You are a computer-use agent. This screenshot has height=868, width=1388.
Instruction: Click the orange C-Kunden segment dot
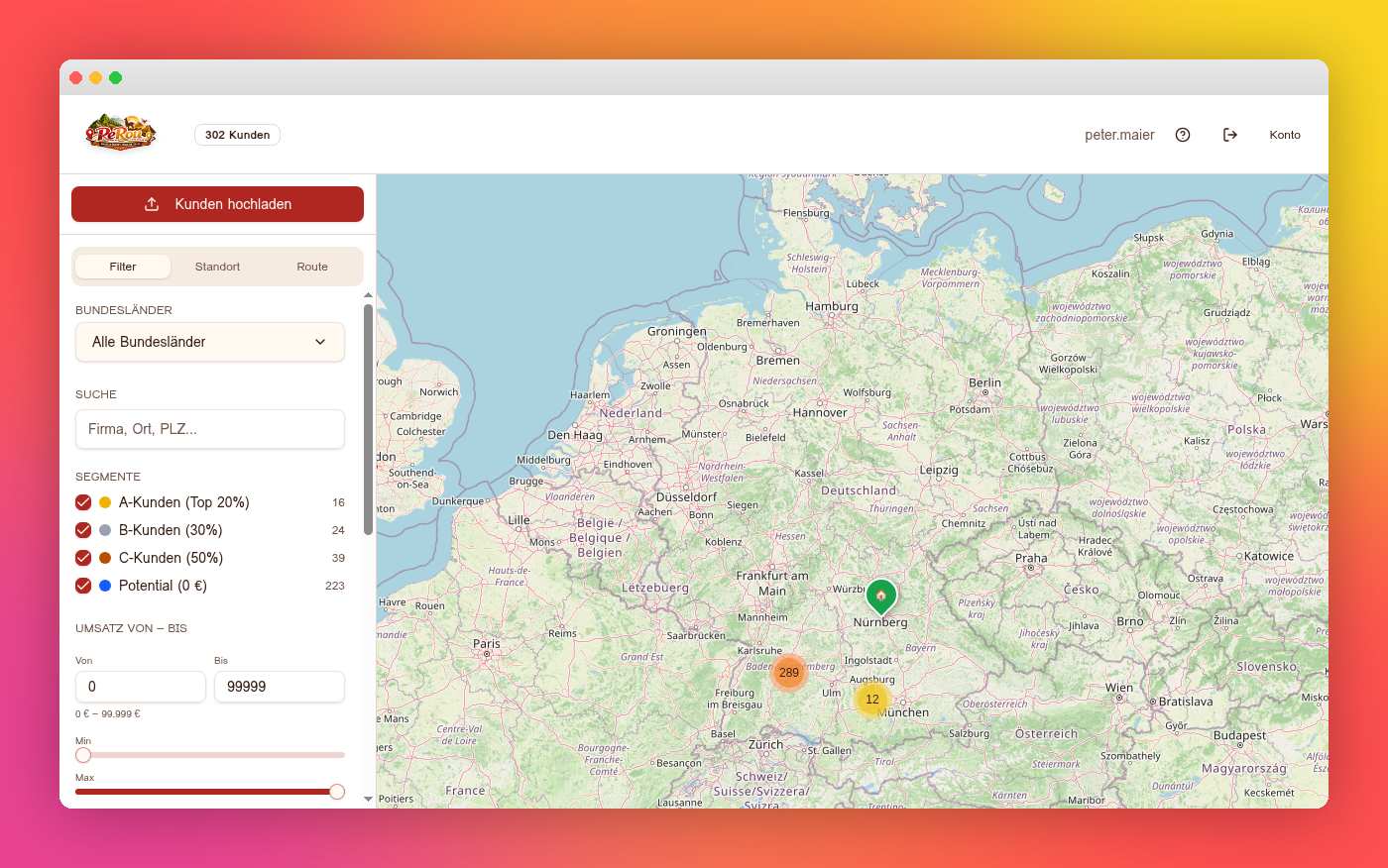tap(105, 558)
